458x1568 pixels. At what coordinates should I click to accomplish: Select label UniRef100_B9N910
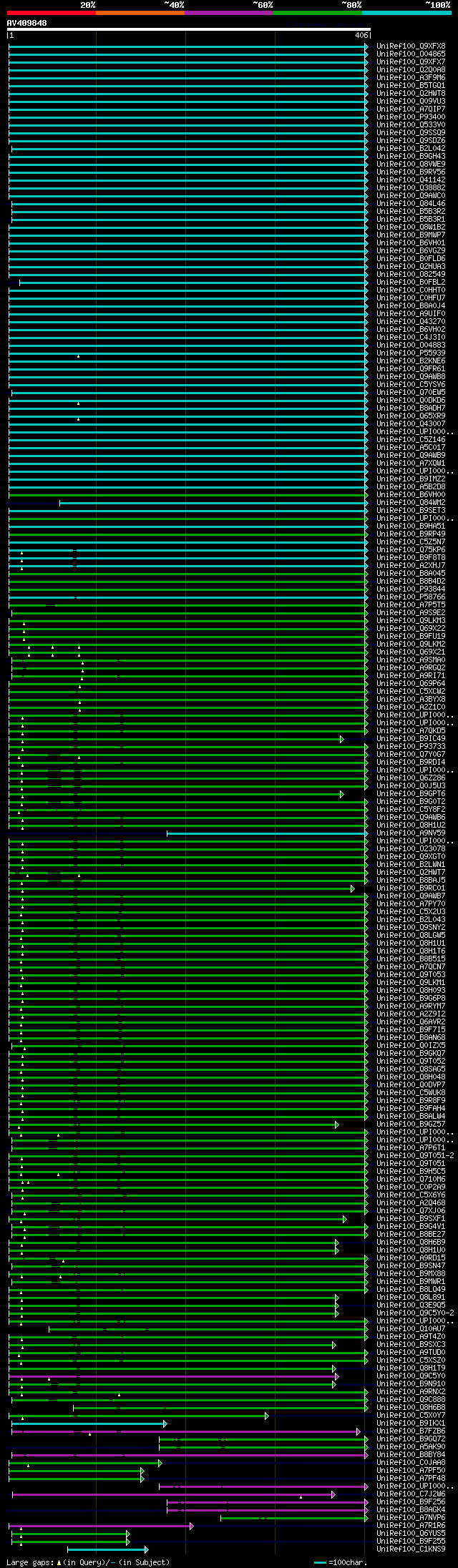coord(411,1383)
